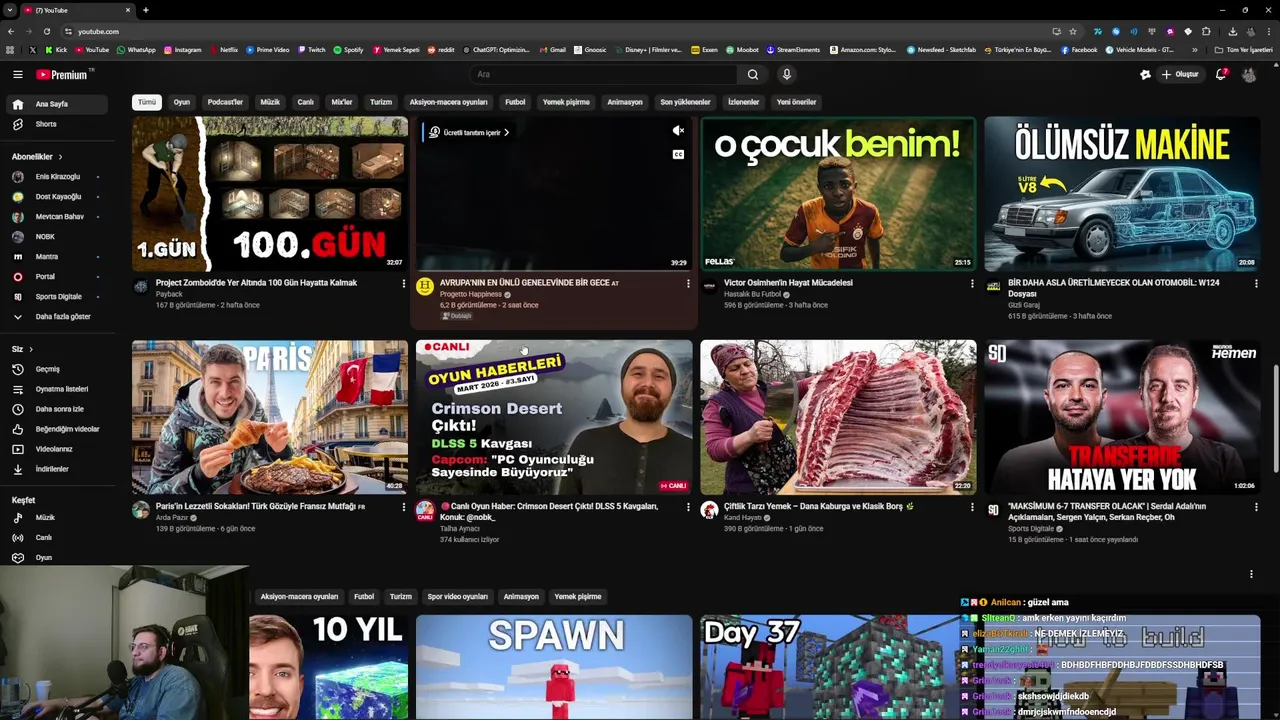The image size is (1280, 720).
Task: Open Ücretli tanıtım içerir disclosure
Action: click(x=468, y=132)
